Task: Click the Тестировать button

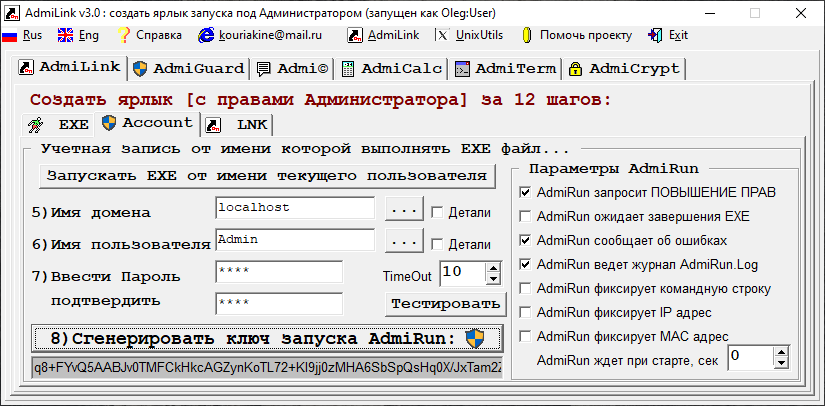Action: [445, 304]
